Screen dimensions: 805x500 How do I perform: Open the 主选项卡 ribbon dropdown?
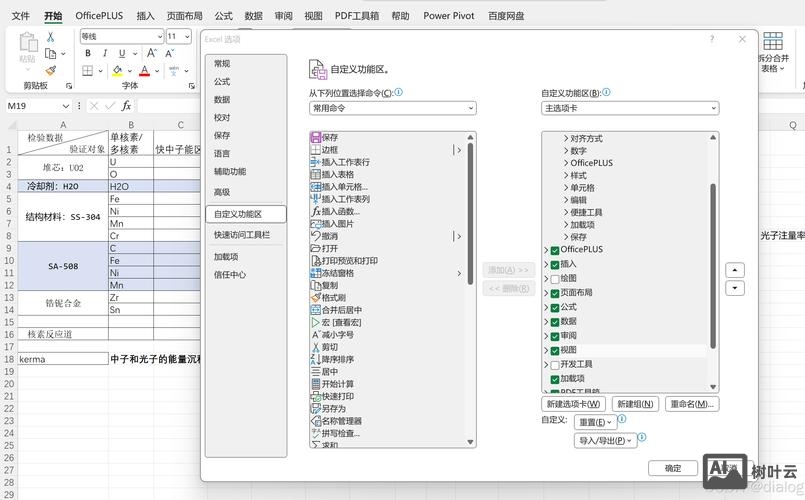[630, 108]
